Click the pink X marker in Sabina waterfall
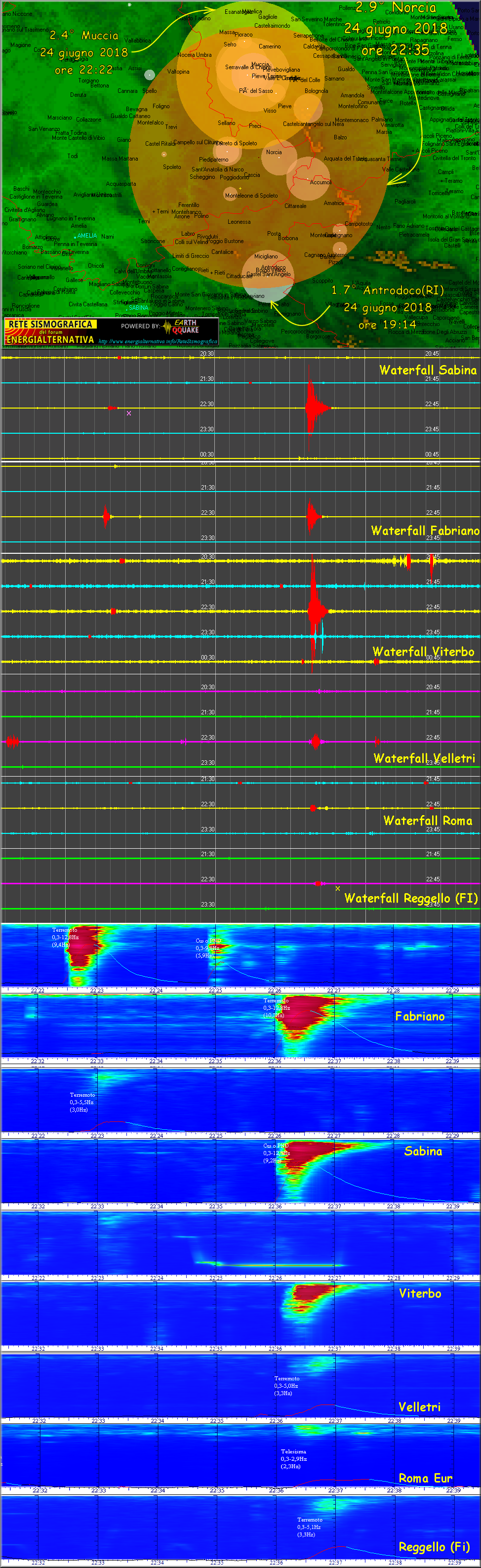 coord(128,413)
